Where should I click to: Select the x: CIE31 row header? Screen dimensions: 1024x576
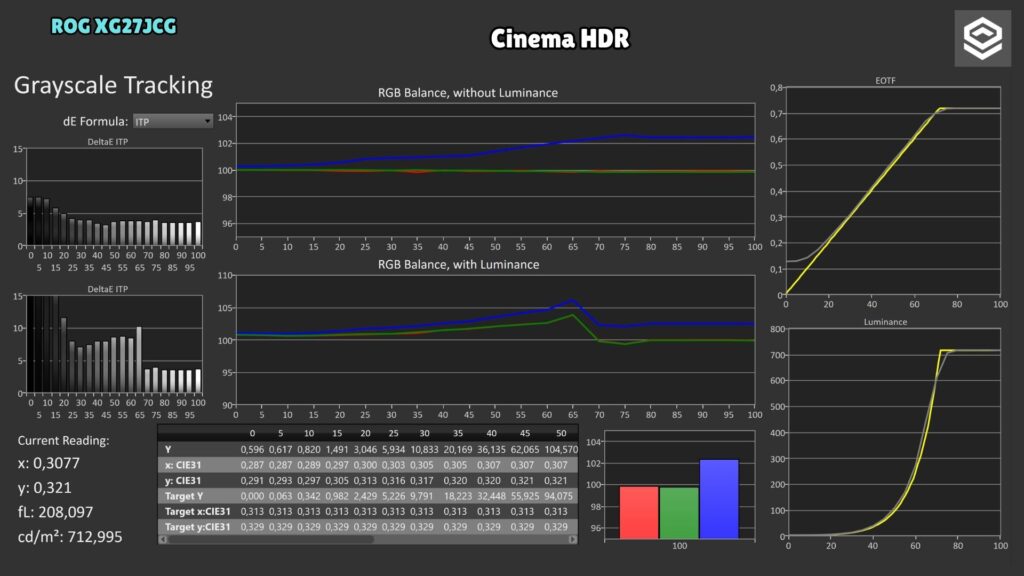[183, 465]
